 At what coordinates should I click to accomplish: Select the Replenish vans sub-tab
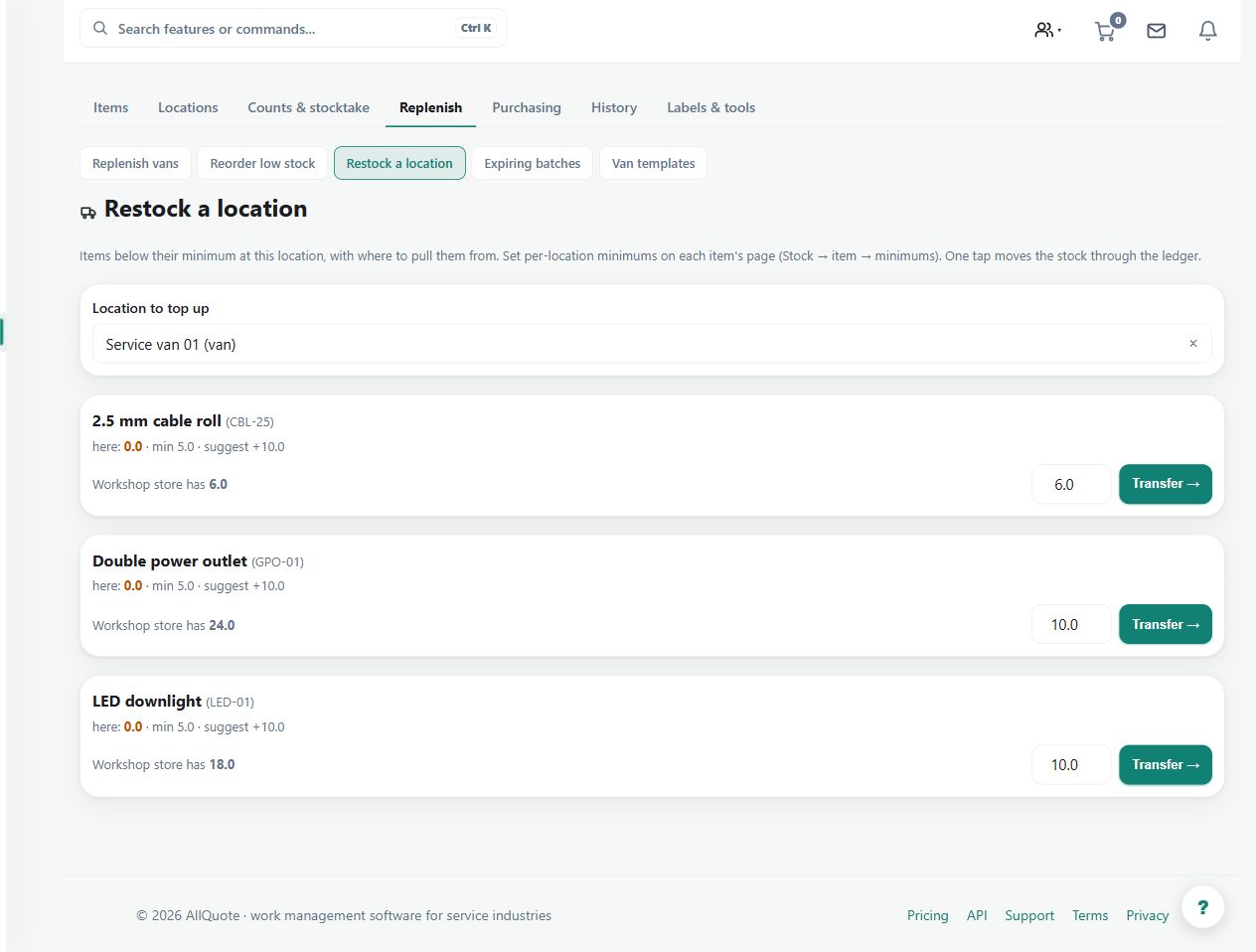135,163
